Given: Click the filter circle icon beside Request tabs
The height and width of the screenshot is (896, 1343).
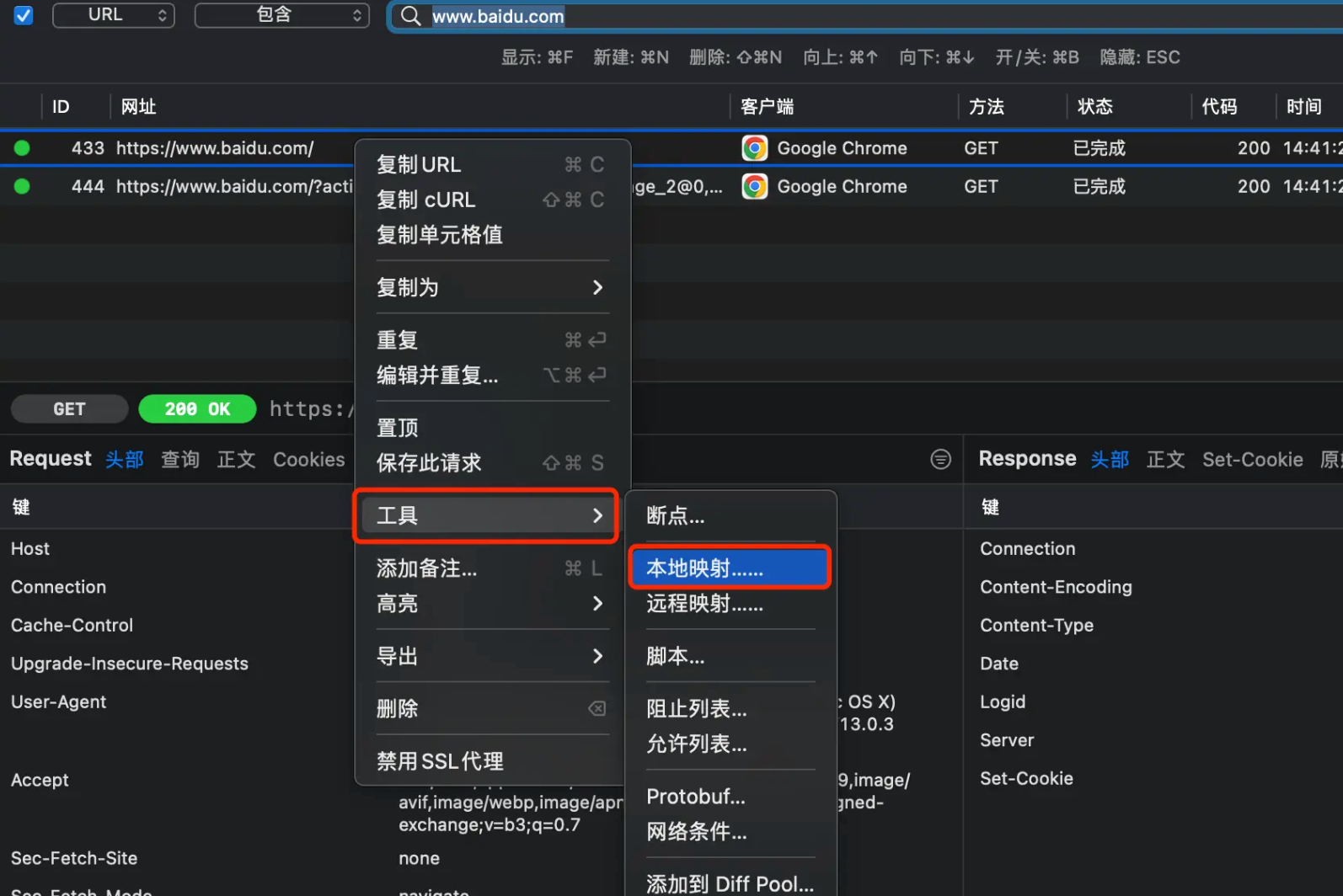Looking at the screenshot, I should tap(940, 459).
